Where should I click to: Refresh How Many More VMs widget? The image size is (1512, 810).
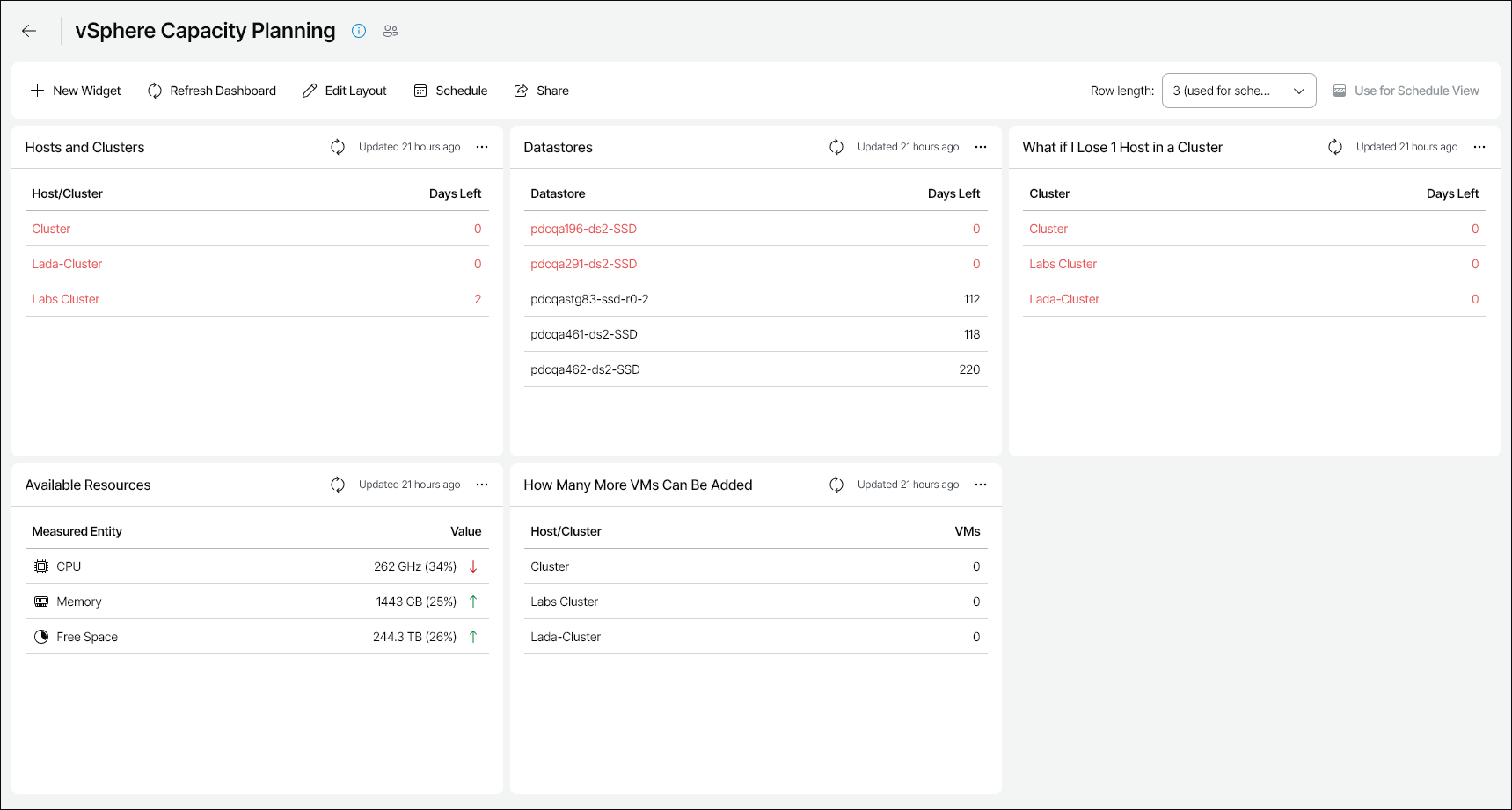tap(836, 485)
